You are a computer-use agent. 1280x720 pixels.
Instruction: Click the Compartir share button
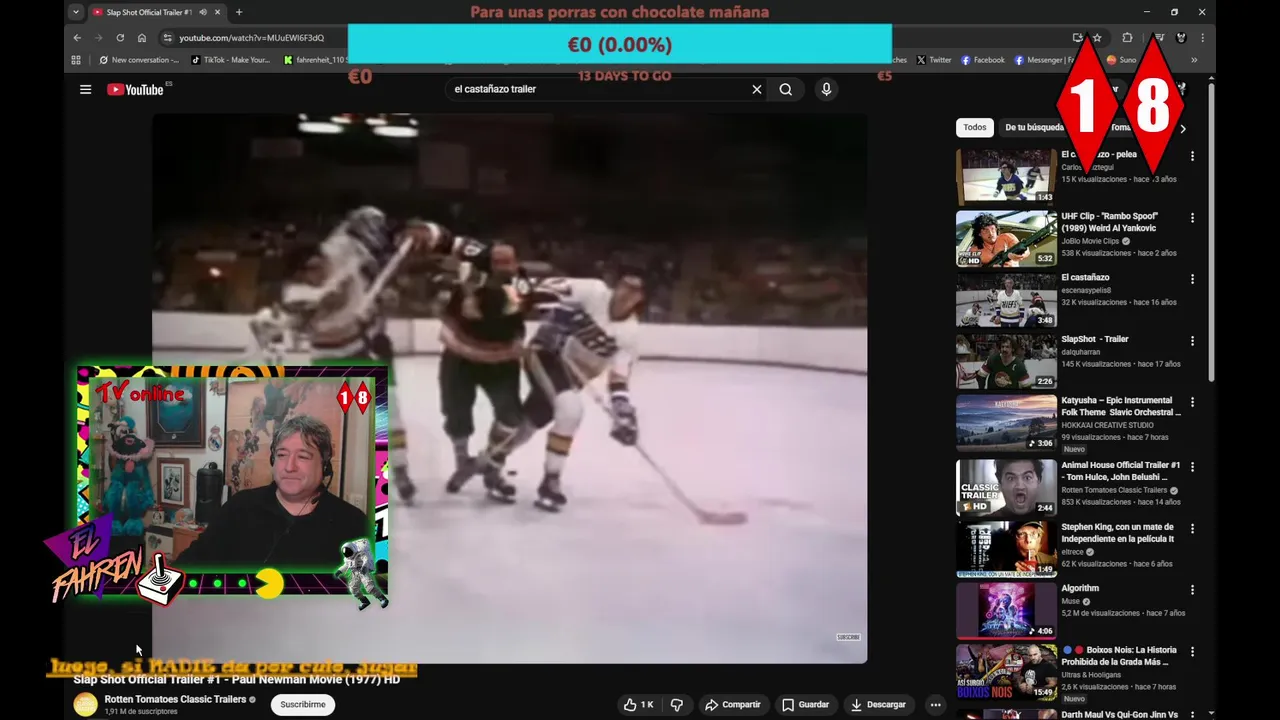(x=732, y=705)
